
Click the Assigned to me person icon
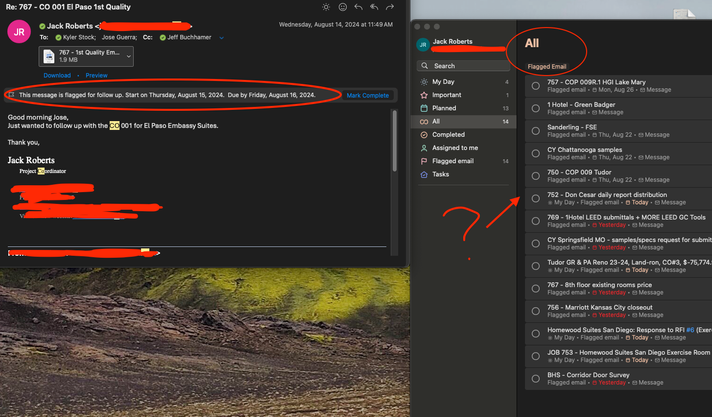tap(424, 148)
